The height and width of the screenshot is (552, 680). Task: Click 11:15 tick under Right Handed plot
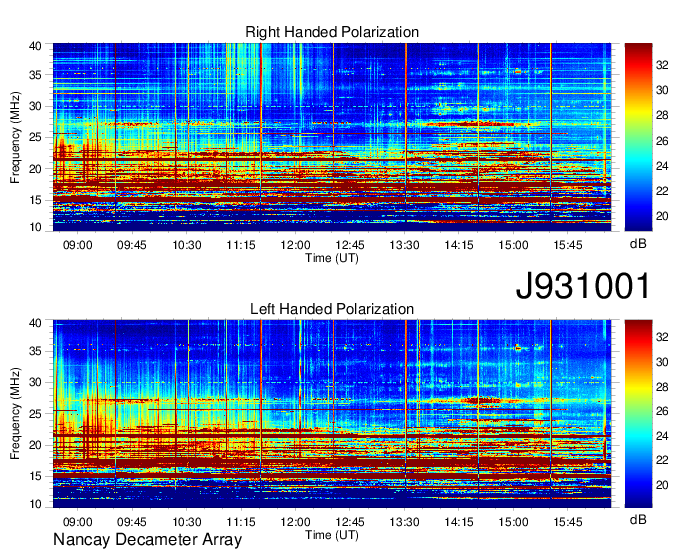(x=241, y=245)
